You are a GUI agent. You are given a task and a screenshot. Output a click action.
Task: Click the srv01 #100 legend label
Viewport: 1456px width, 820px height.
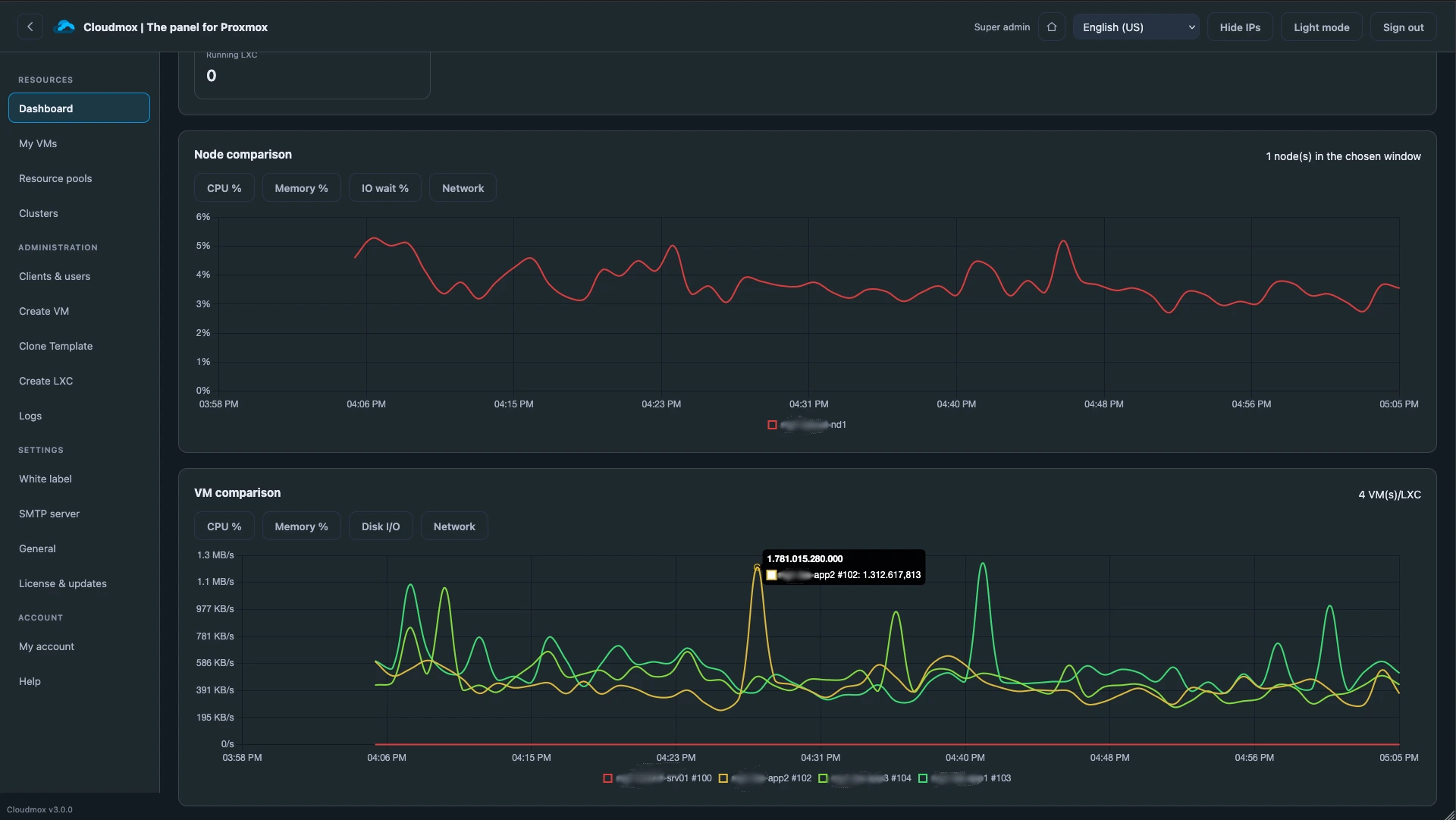click(x=664, y=778)
